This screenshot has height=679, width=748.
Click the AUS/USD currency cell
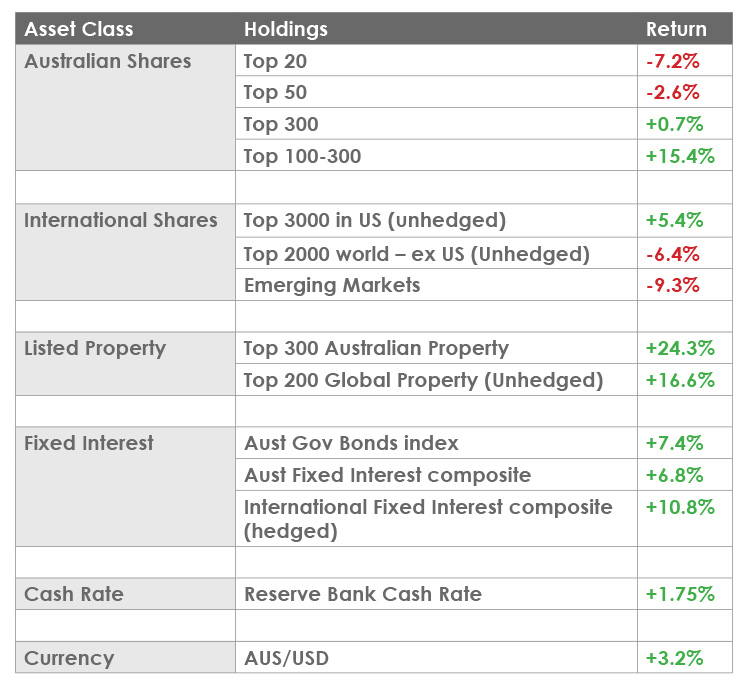(286, 658)
